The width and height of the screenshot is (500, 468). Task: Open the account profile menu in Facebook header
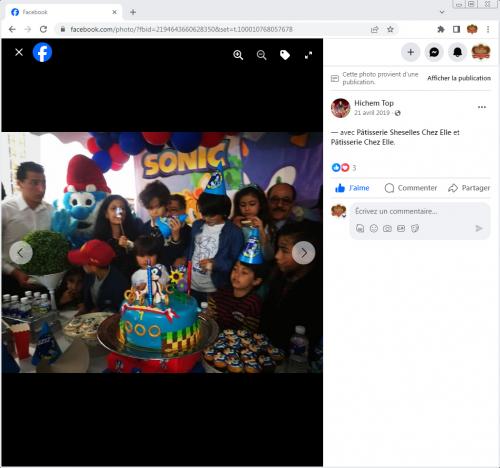click(481, 52)
